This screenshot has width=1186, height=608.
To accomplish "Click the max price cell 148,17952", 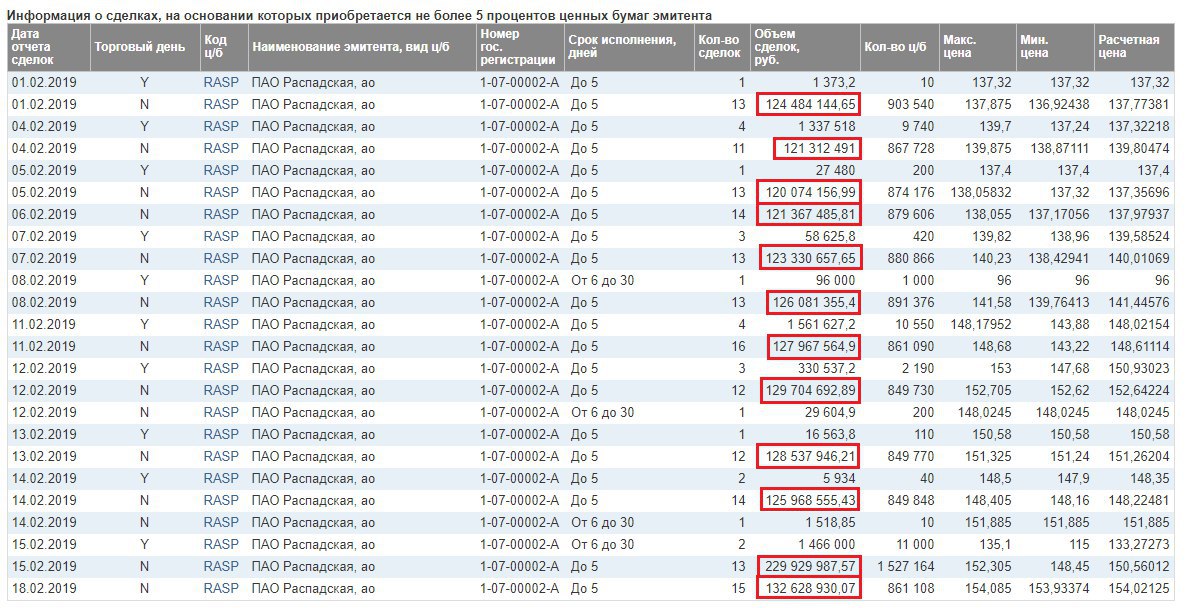I will pyautogui.click(x=980, y=324).
